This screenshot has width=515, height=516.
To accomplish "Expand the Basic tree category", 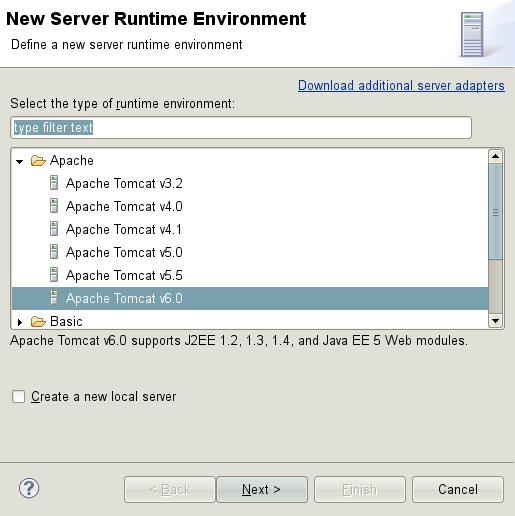I will [20, 322].
